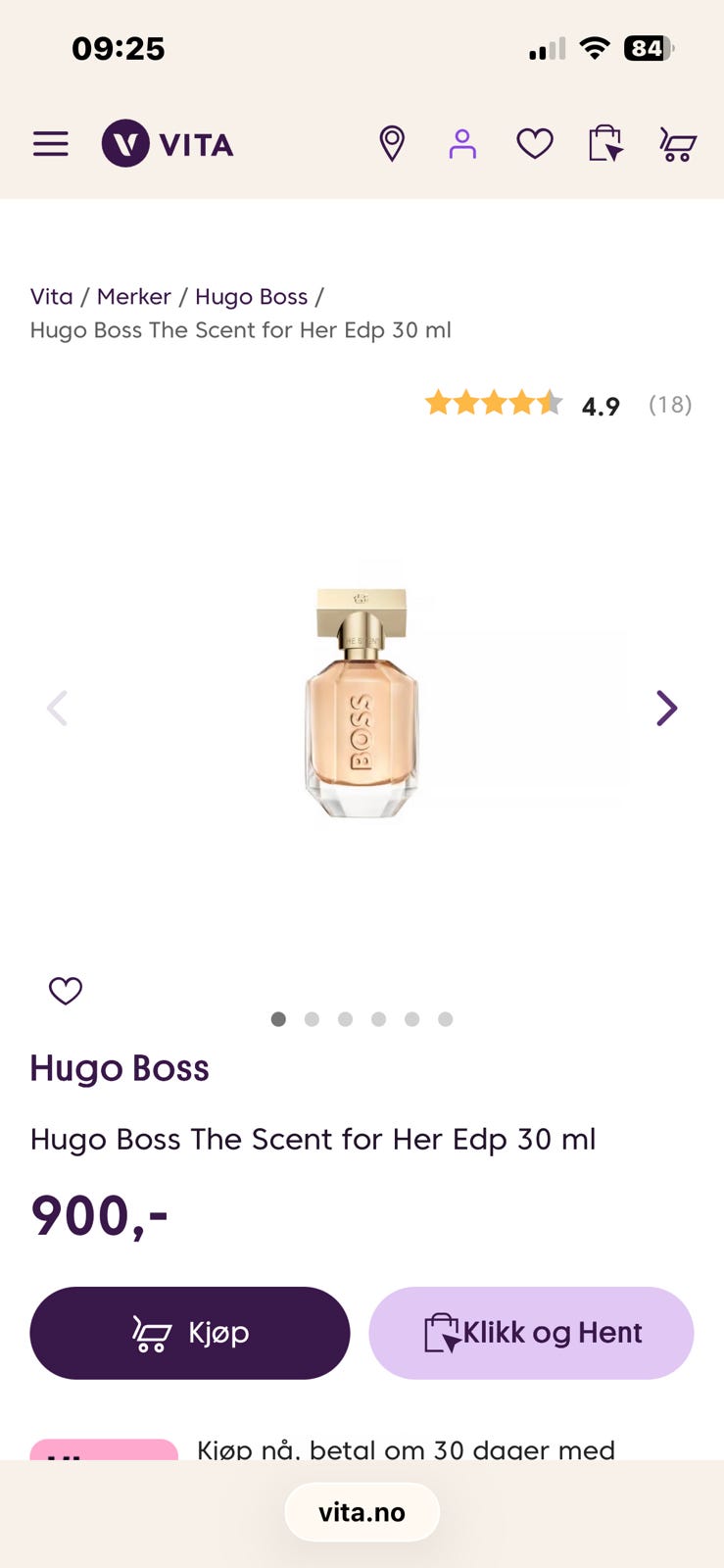Open click and collect bag icon in header
Image resolution: width=724 pixels, height=1568 pixels.
(x=605, y=144)
